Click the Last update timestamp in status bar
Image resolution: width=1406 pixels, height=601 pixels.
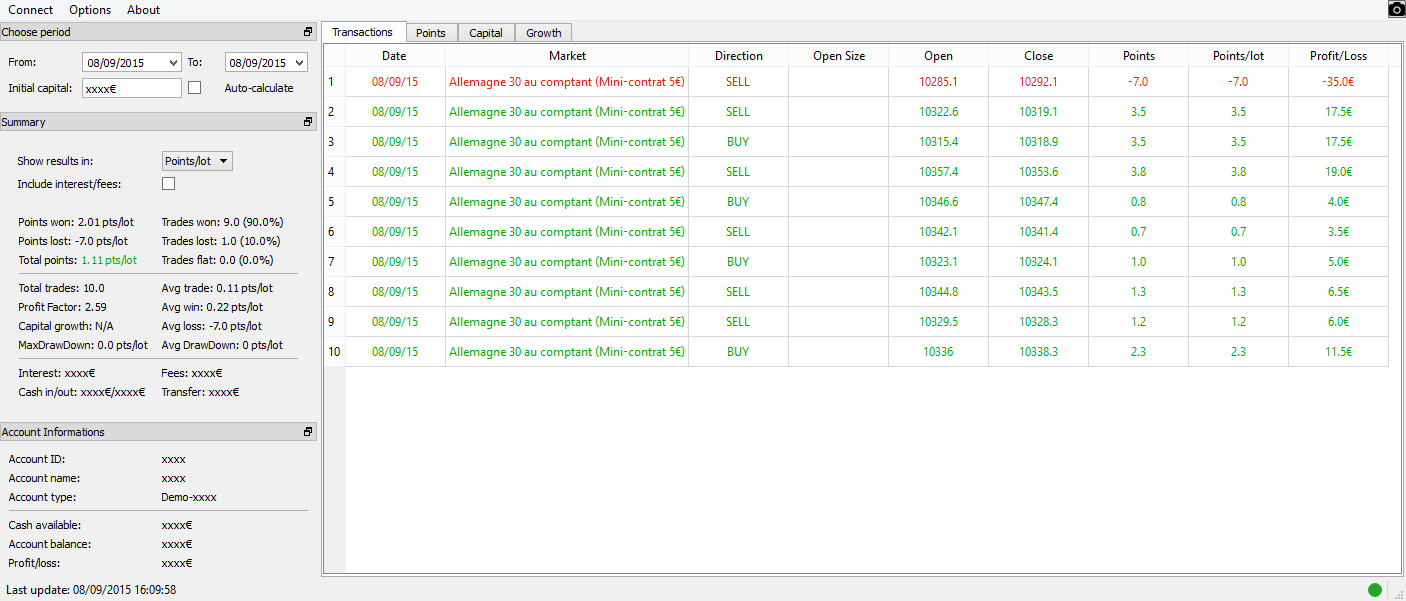91,590
